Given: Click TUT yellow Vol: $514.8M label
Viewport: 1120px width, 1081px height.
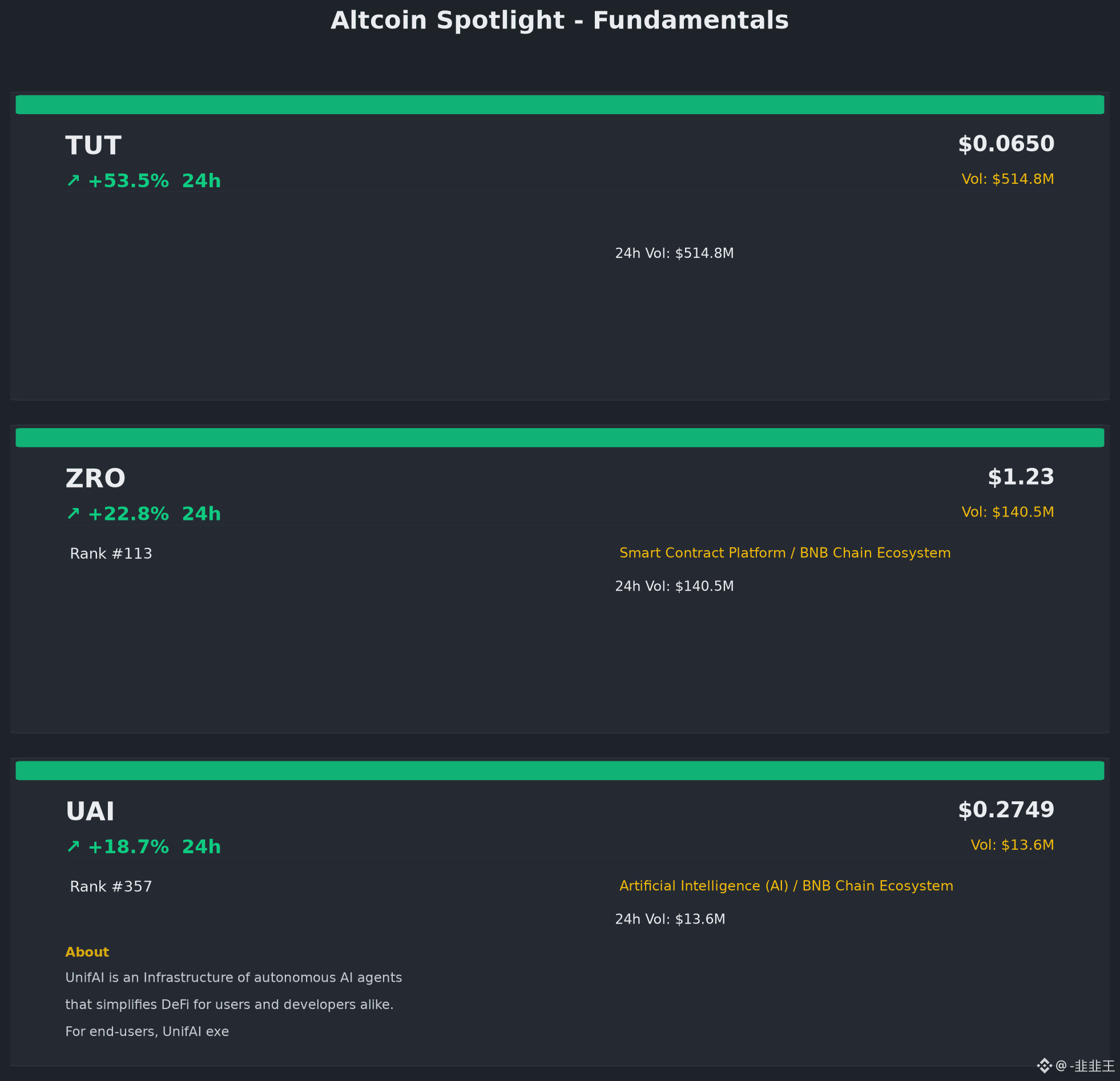Looking at the screenshot, I should [x=1008, y=179].
